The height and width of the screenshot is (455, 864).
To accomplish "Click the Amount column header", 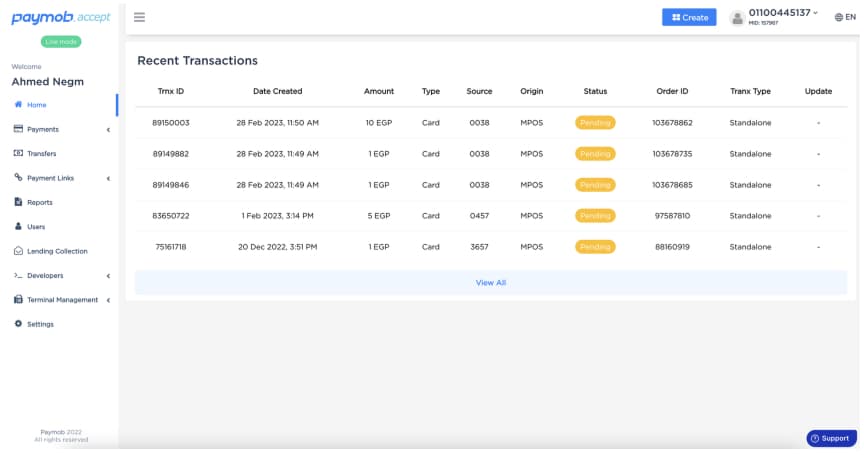I will click(x=379, y=91).
